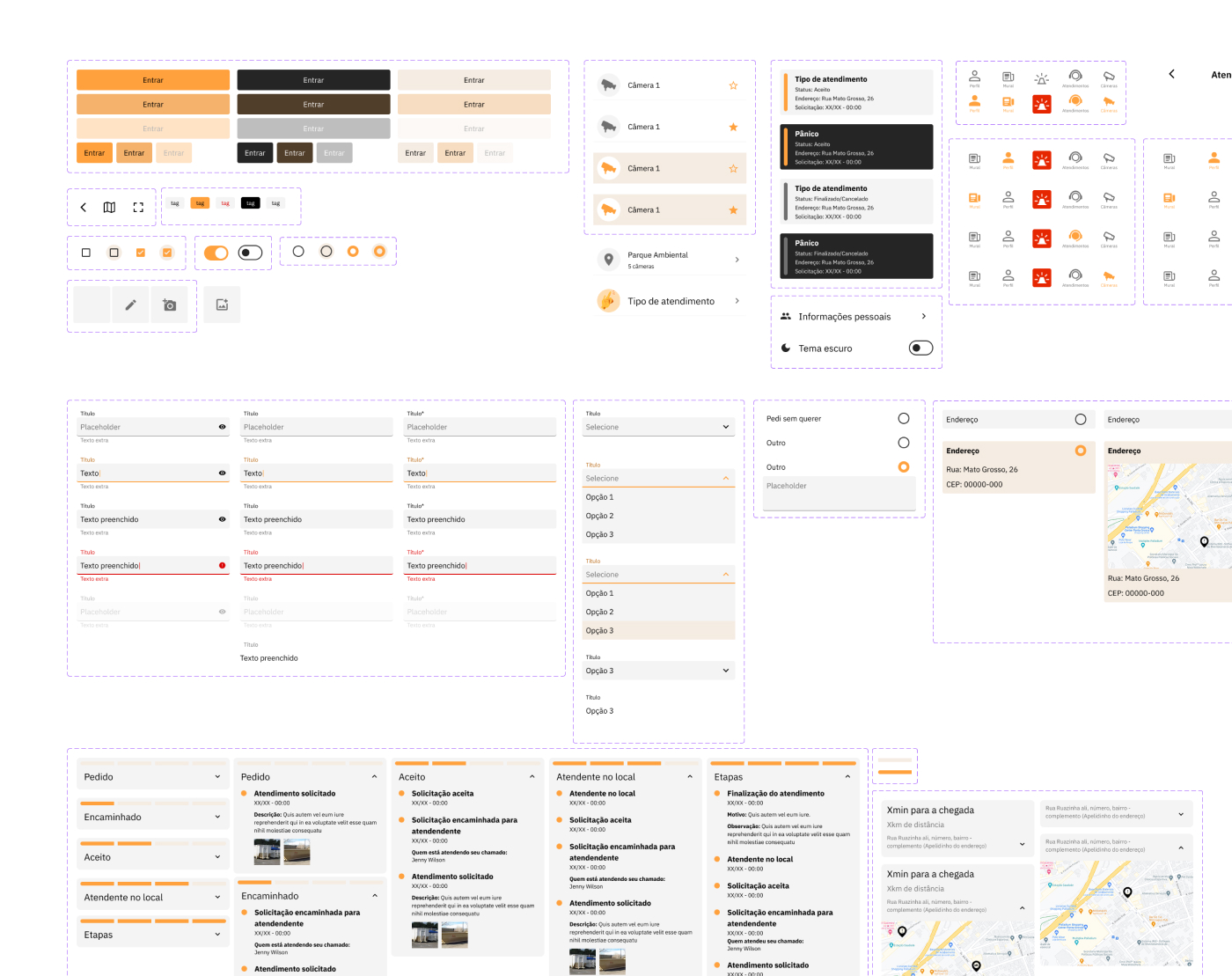This screenshot has width=1232, height=976.
Task: Toggle eye icon in the field showing 'Texto|'
Action: (x=222, y=473)
